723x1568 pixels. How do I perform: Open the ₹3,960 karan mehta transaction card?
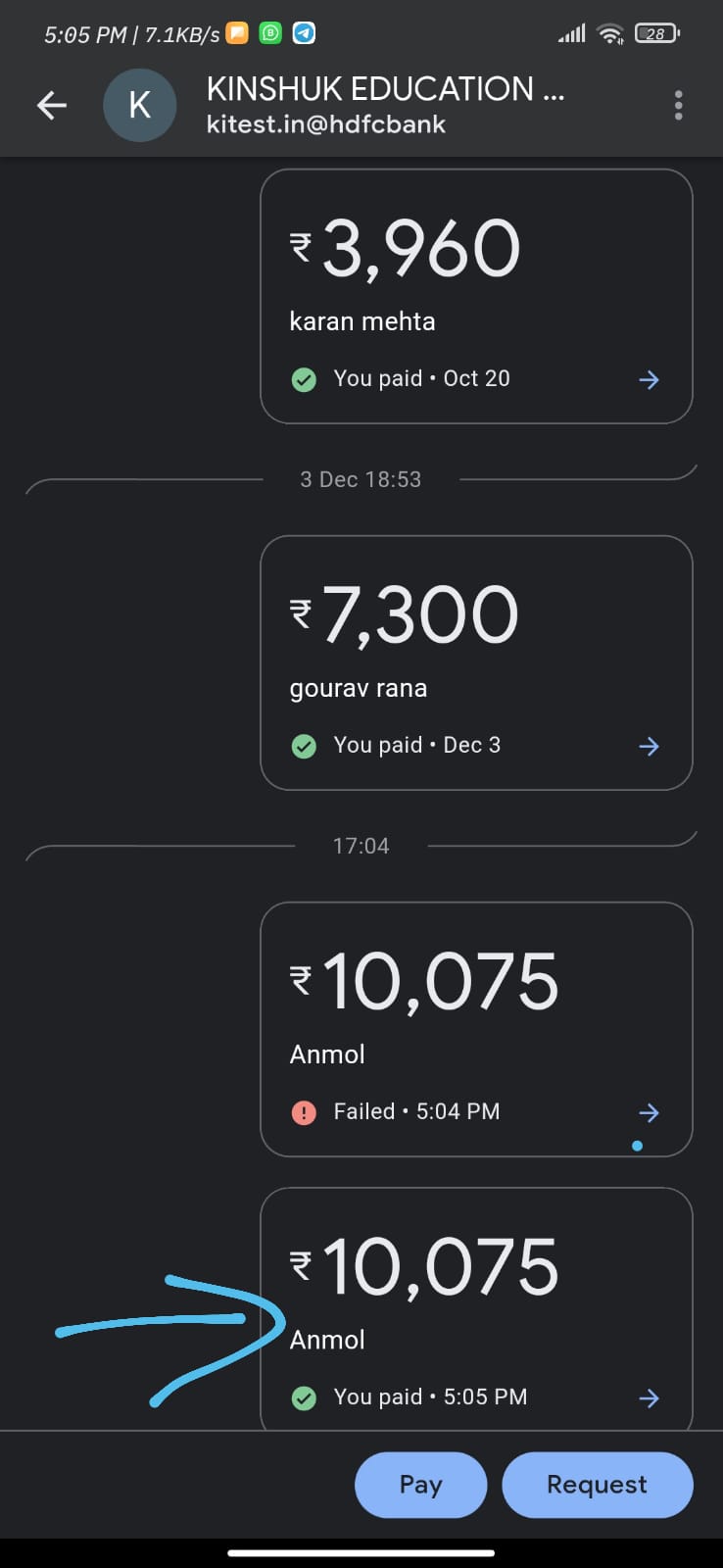pyautogui.click(x=476, y=296)
